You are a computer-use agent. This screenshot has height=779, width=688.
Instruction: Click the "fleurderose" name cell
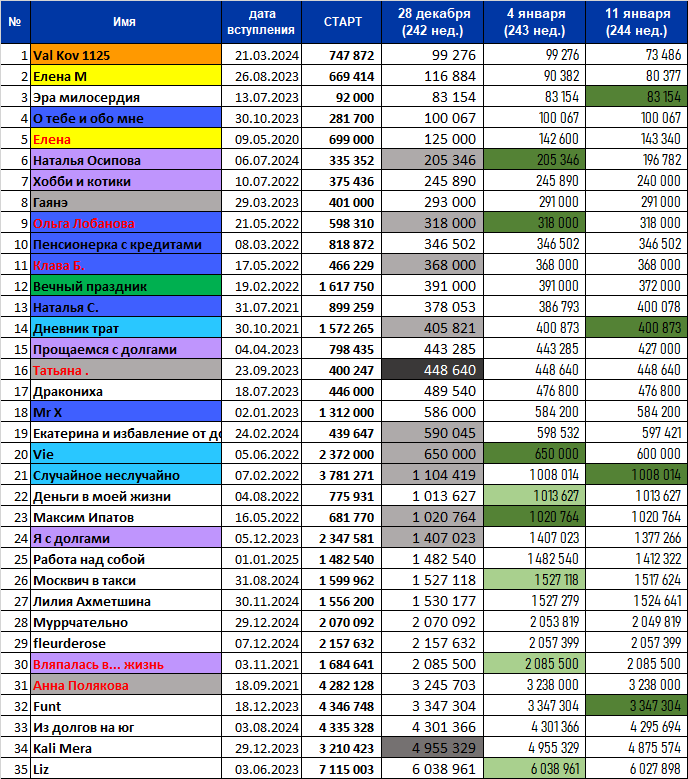[x=126, y=643]
